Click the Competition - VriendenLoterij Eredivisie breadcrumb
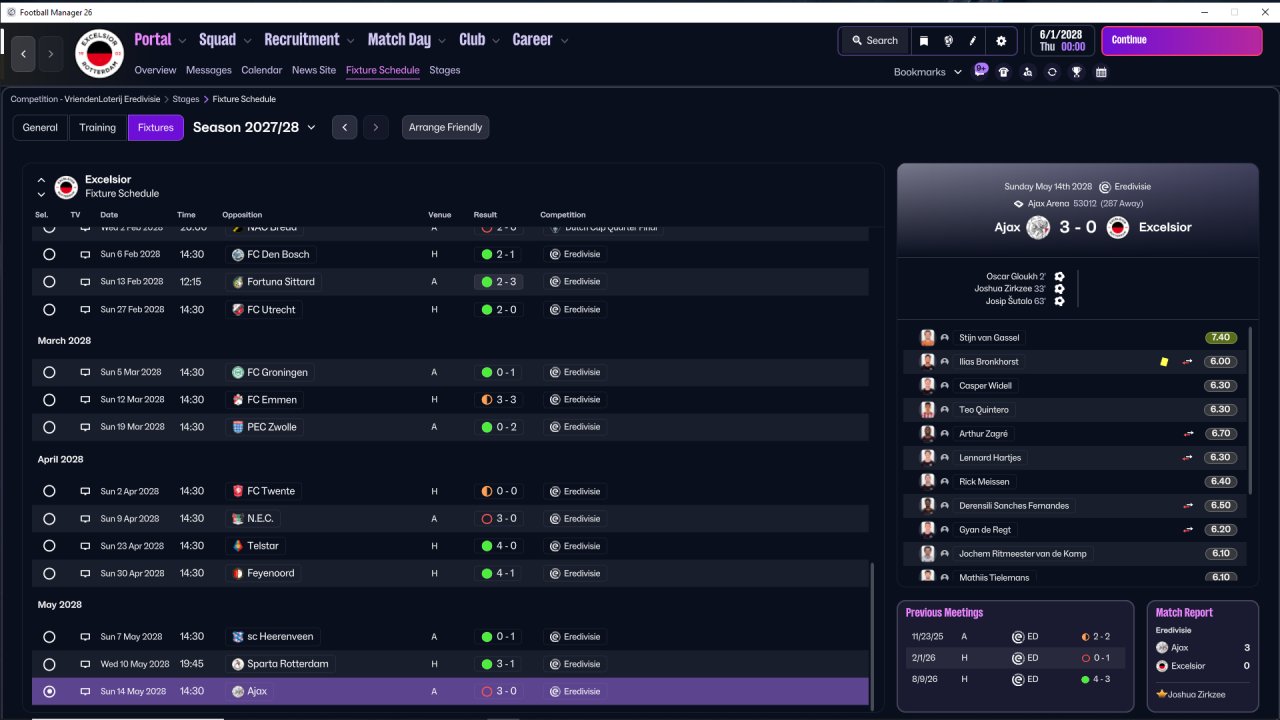The height and width of the screenshot is (720, 1280). tap(85, 99)
